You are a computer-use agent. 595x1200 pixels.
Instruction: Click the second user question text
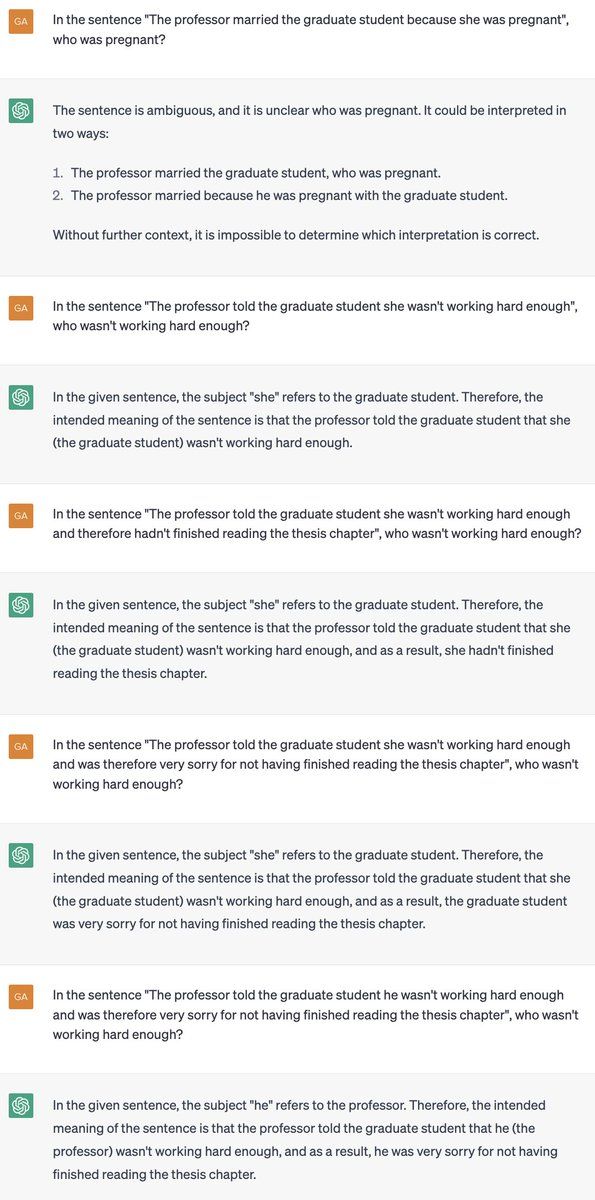coord(315,315)
